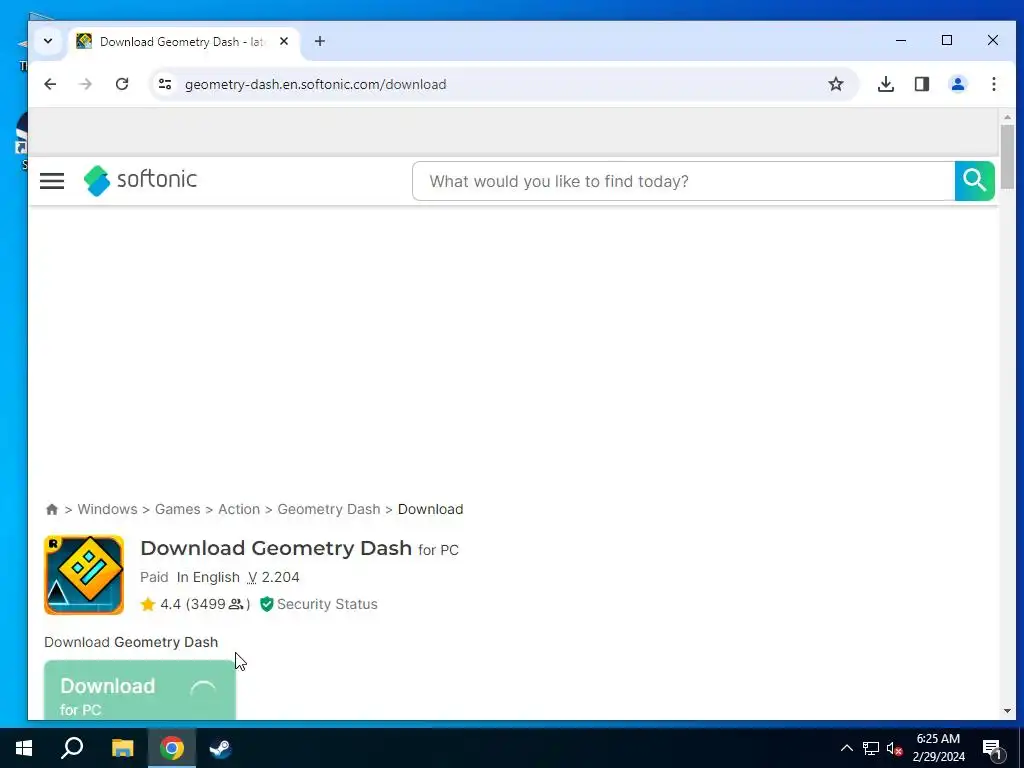This screenshot has height=768, width=1024.
Task: Open Geometry Dash breadcrumb link
Action: [328, 509]
